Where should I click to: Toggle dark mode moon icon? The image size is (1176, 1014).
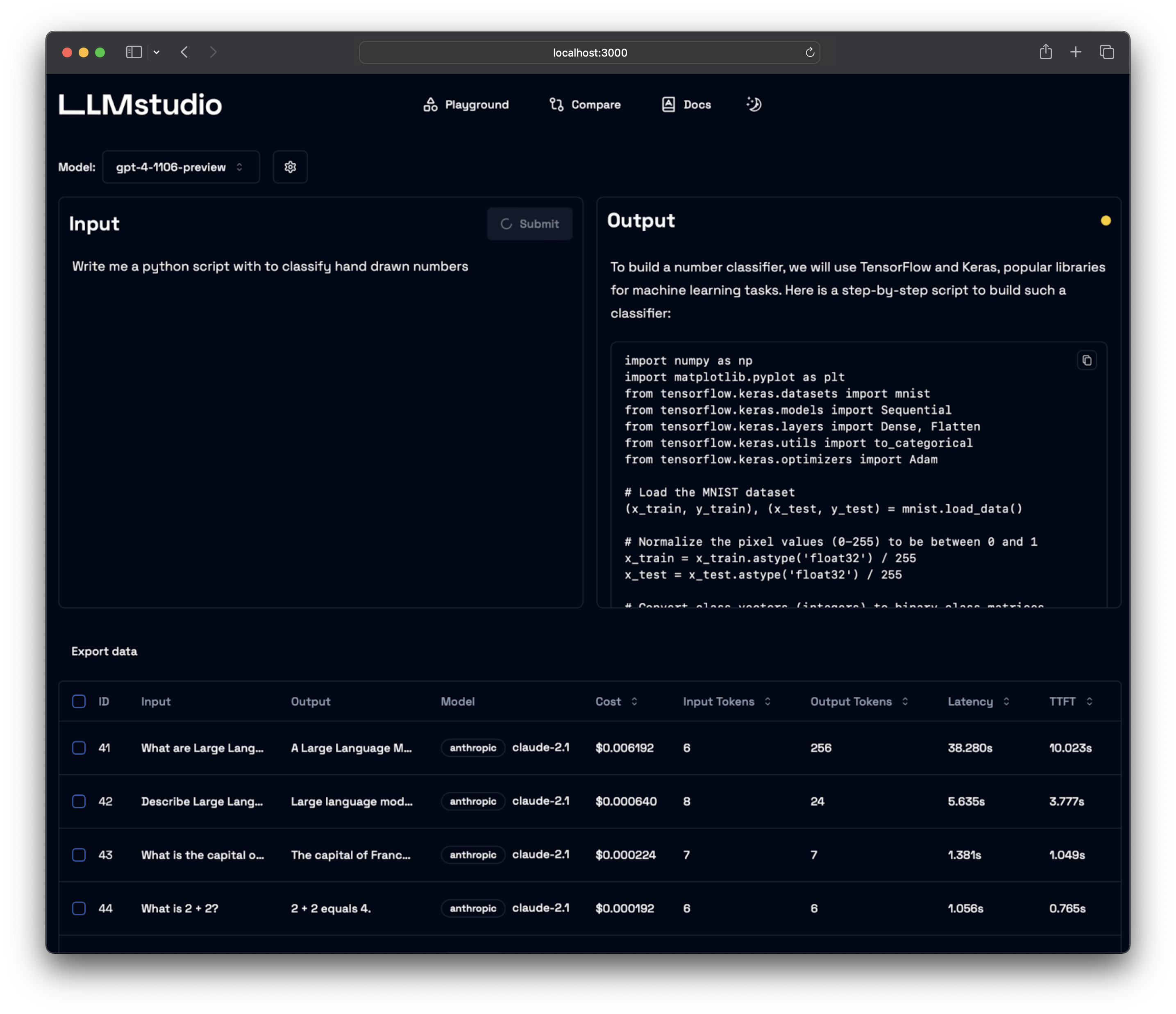click(x=754, y=105)
